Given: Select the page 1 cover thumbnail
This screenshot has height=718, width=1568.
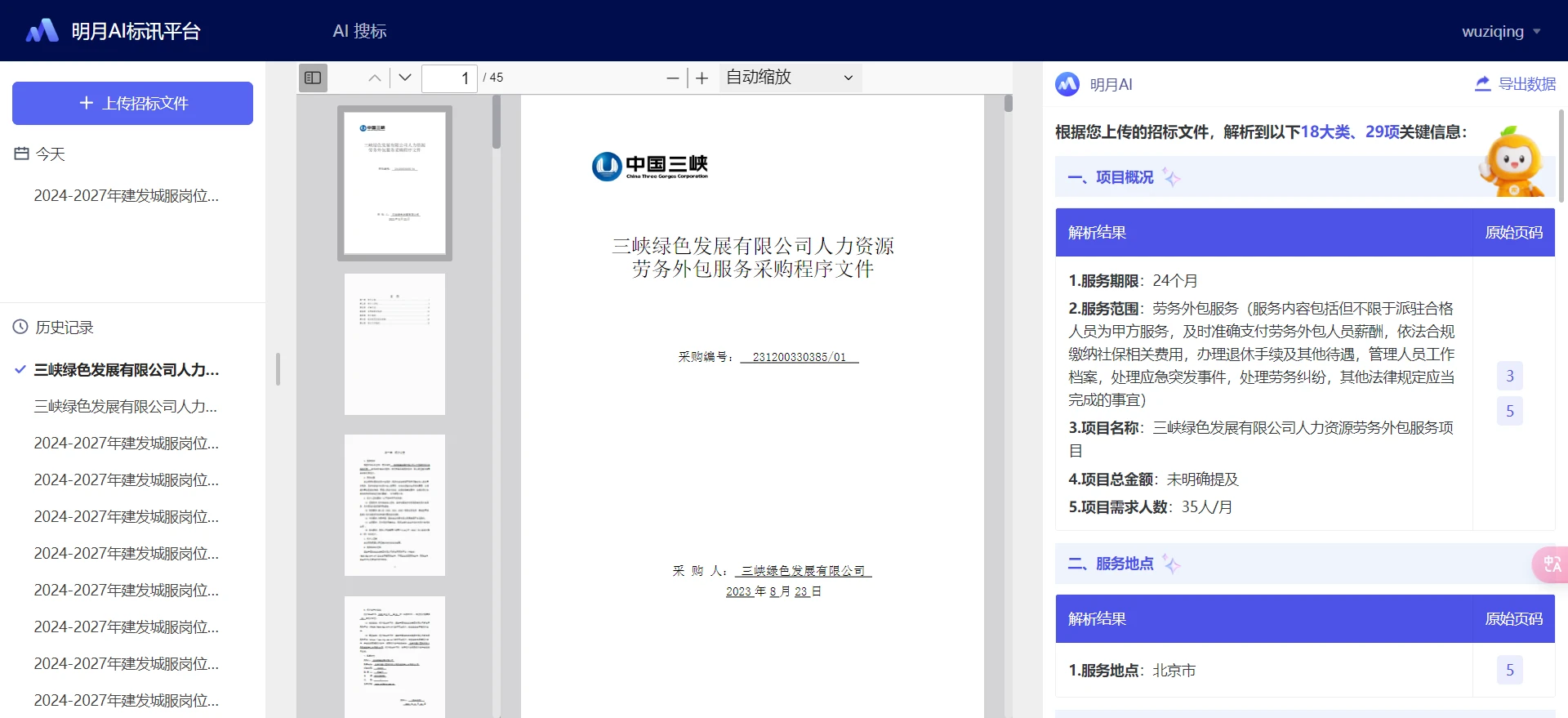Looking at the screenshot, I should coord(394,183).
